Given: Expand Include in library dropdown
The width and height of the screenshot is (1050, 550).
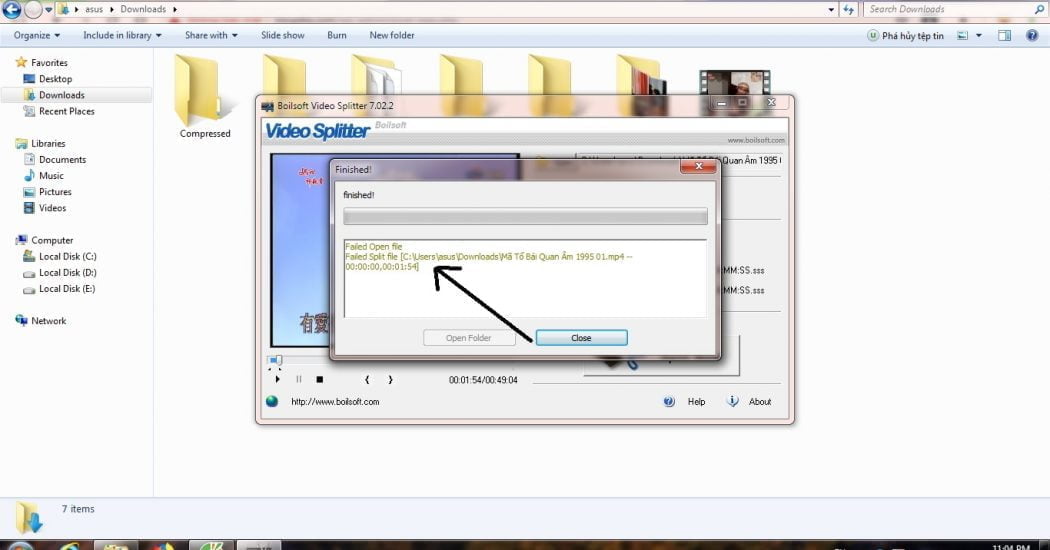Looking at the screenshot, I should pos(122,36).
